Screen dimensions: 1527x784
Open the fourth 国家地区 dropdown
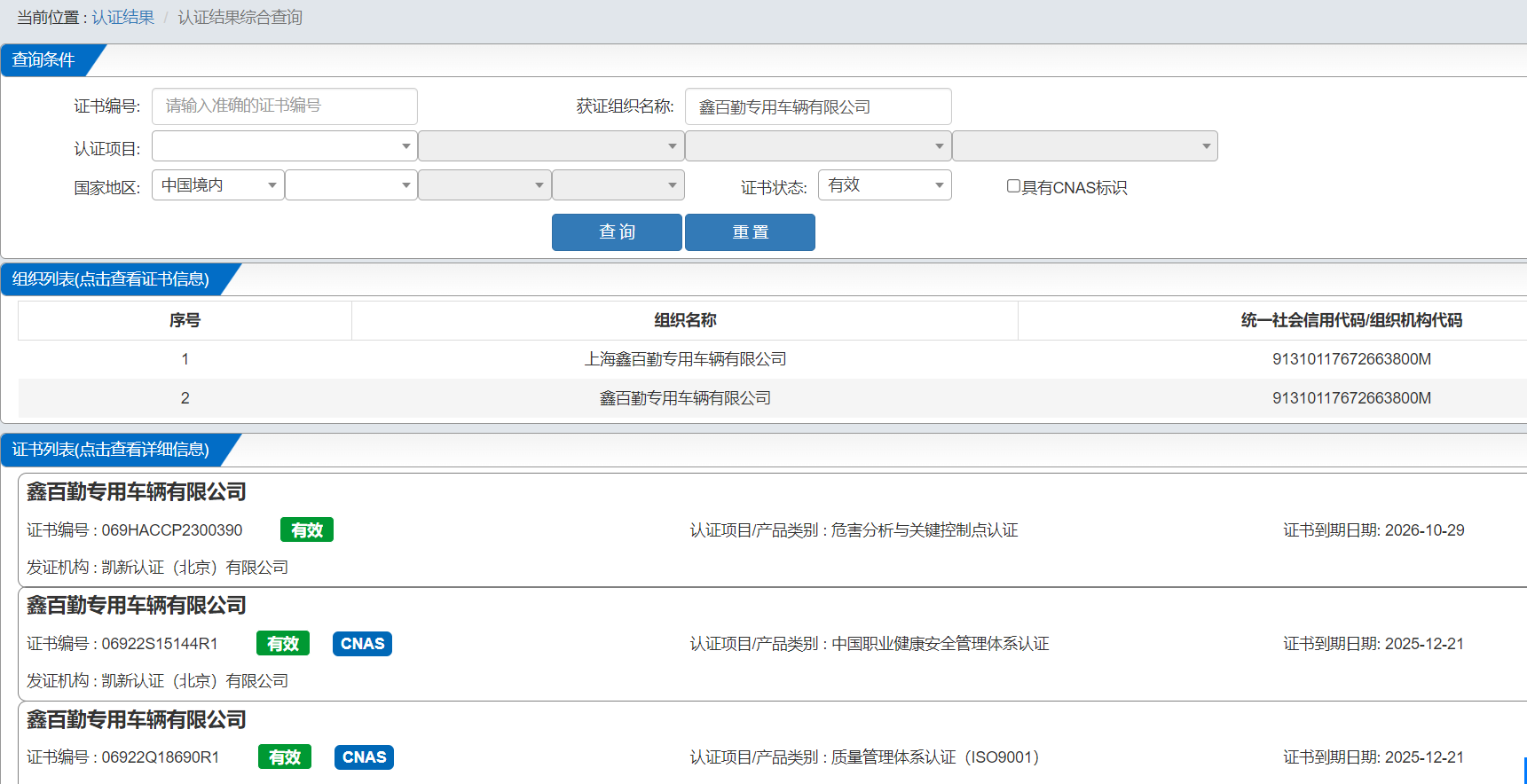tap(618, 185)
